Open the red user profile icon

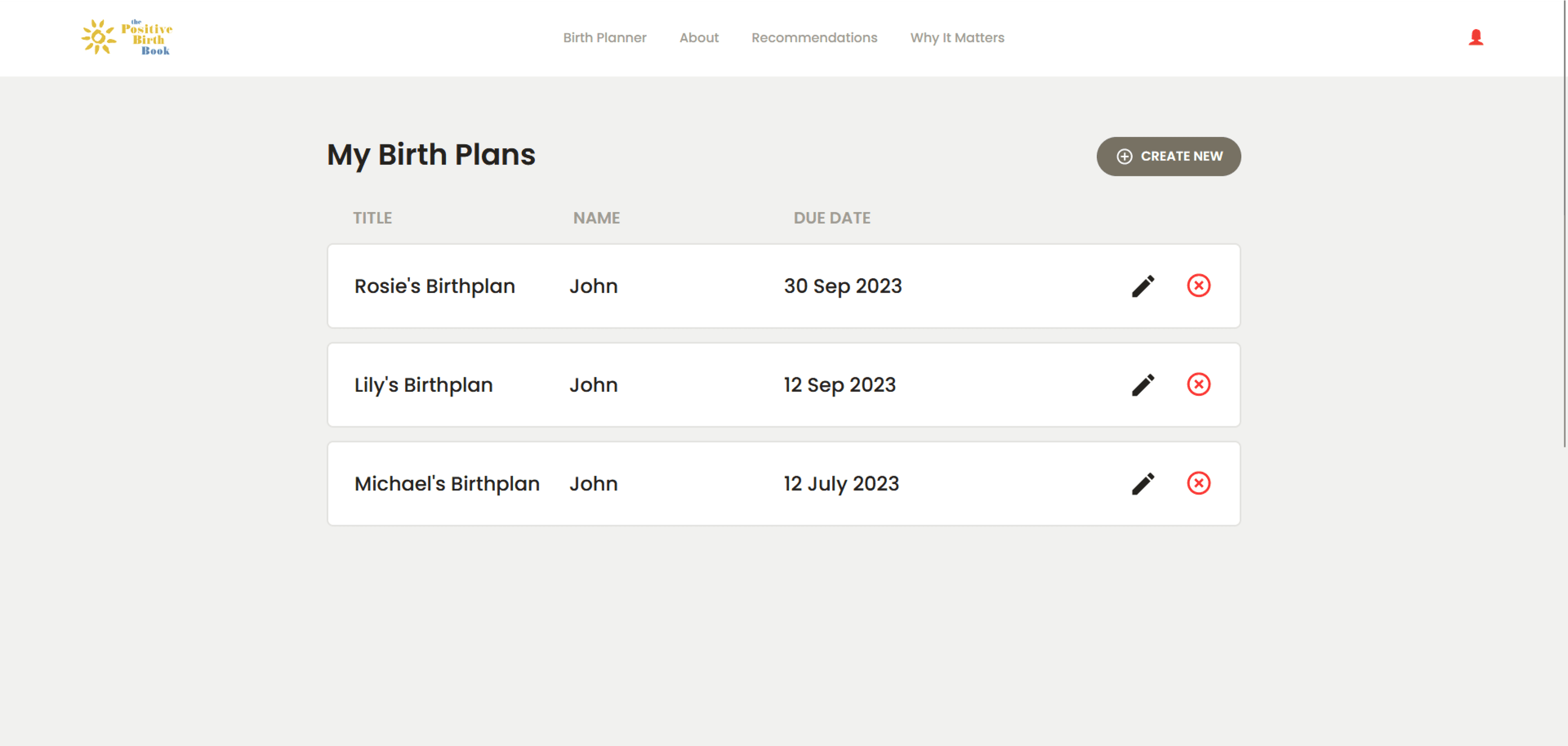point(1475,38)
